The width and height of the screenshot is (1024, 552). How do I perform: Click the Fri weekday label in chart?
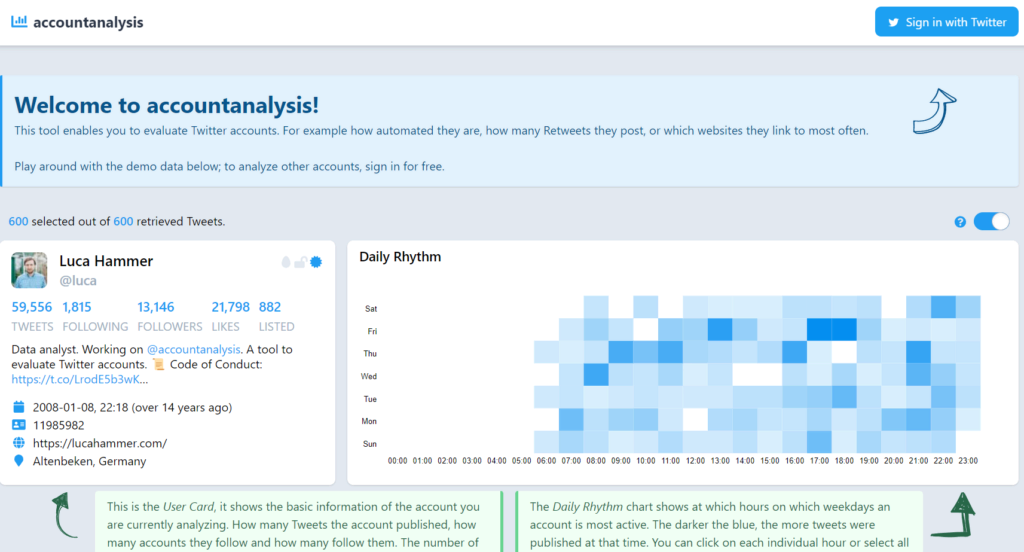pos(372,331)
